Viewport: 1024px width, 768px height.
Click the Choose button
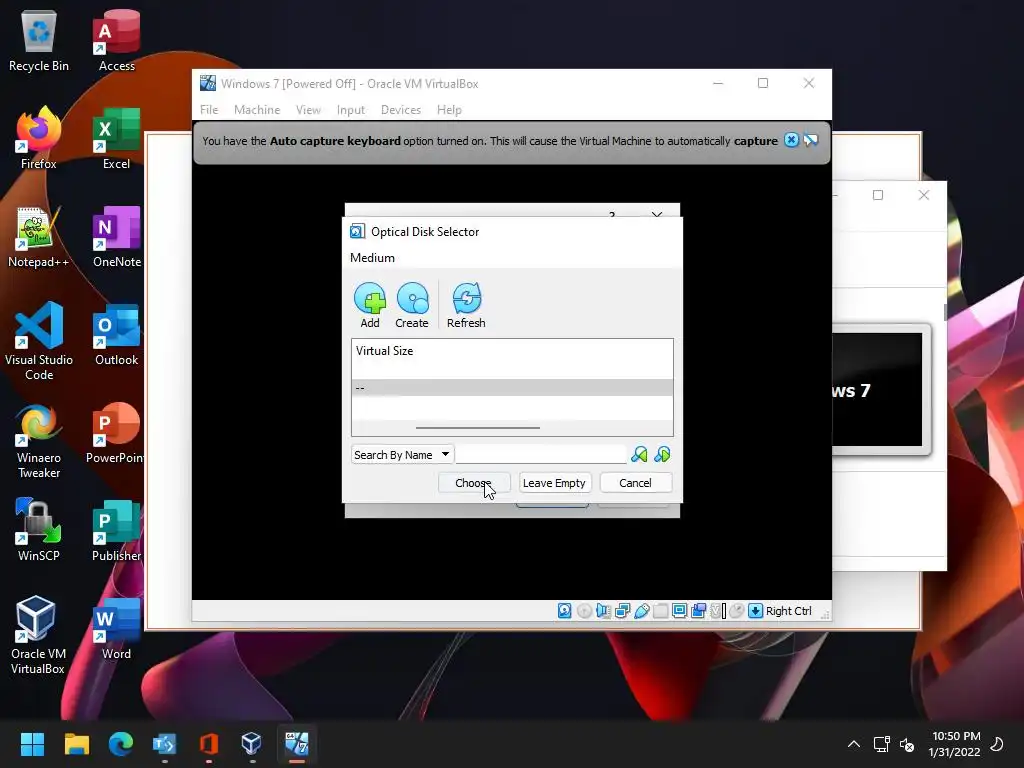(473, 483)
